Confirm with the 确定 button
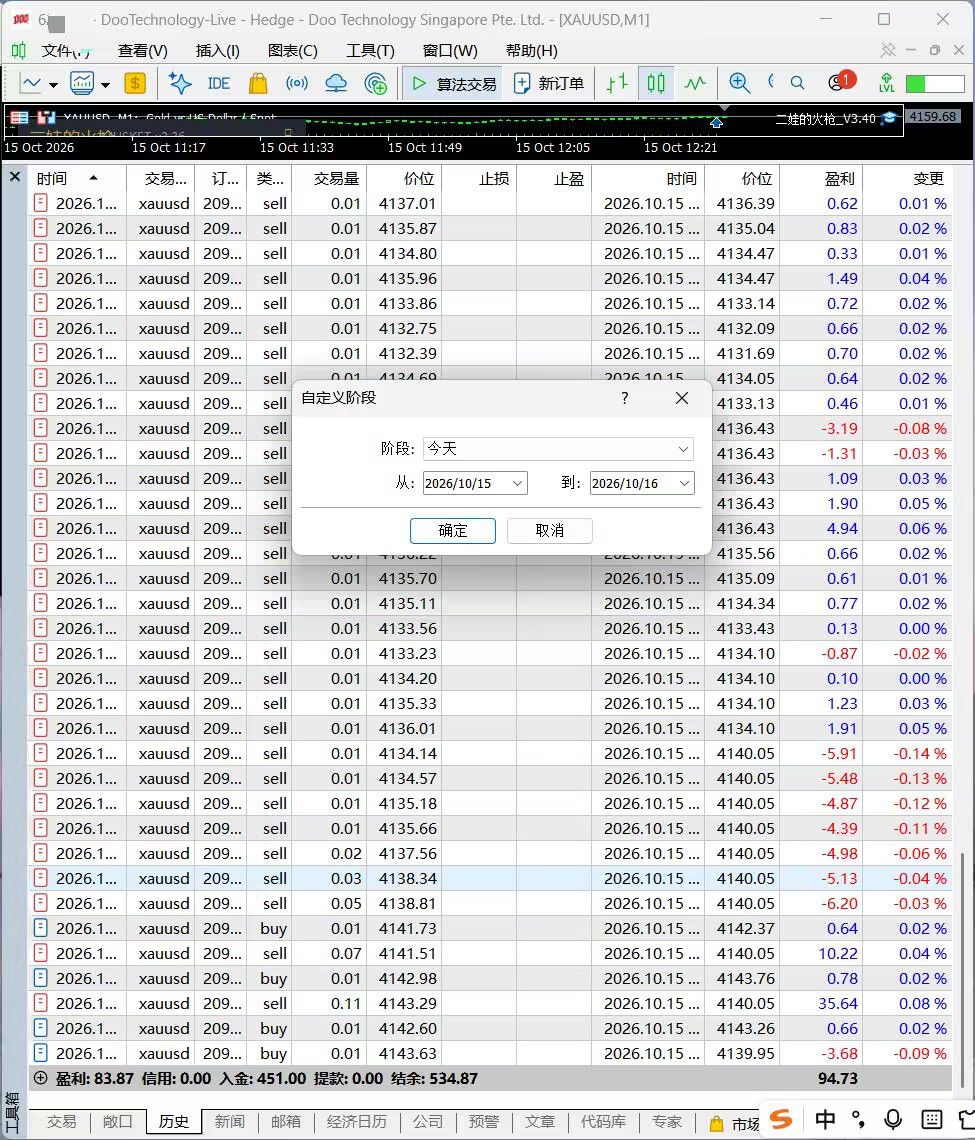The image size is (975, 1140). coord(452,531)
